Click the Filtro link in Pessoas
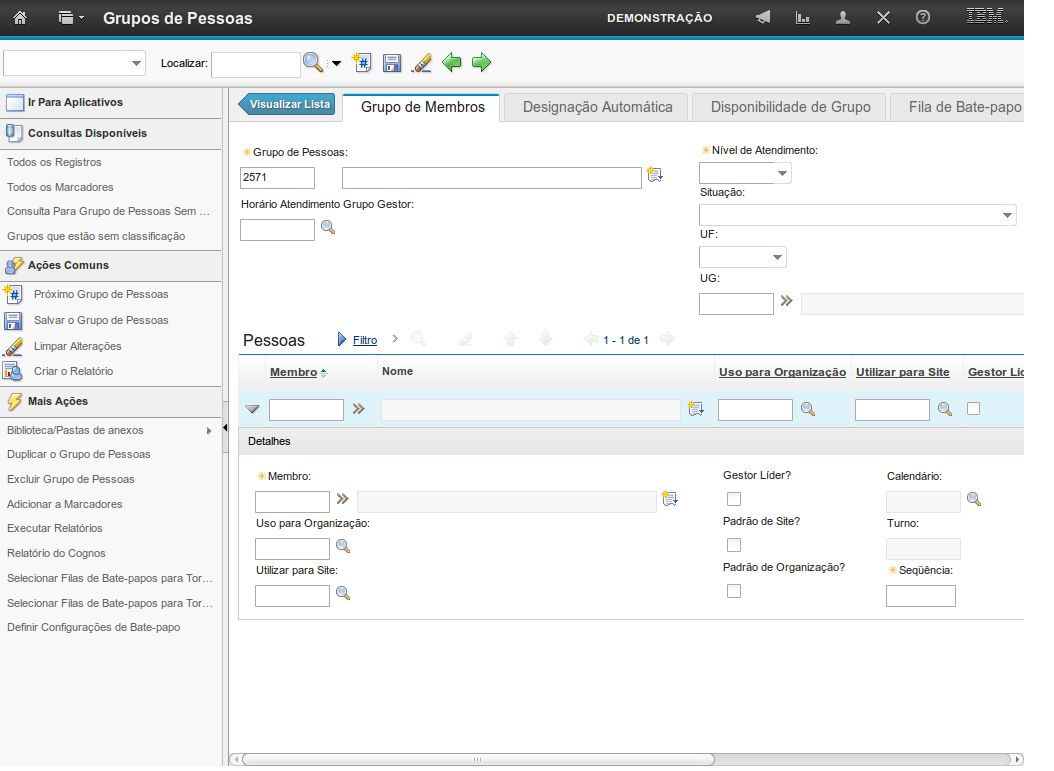Image resolution: width=1054 pixels, height=771 pixels. (x=365, y=340)
